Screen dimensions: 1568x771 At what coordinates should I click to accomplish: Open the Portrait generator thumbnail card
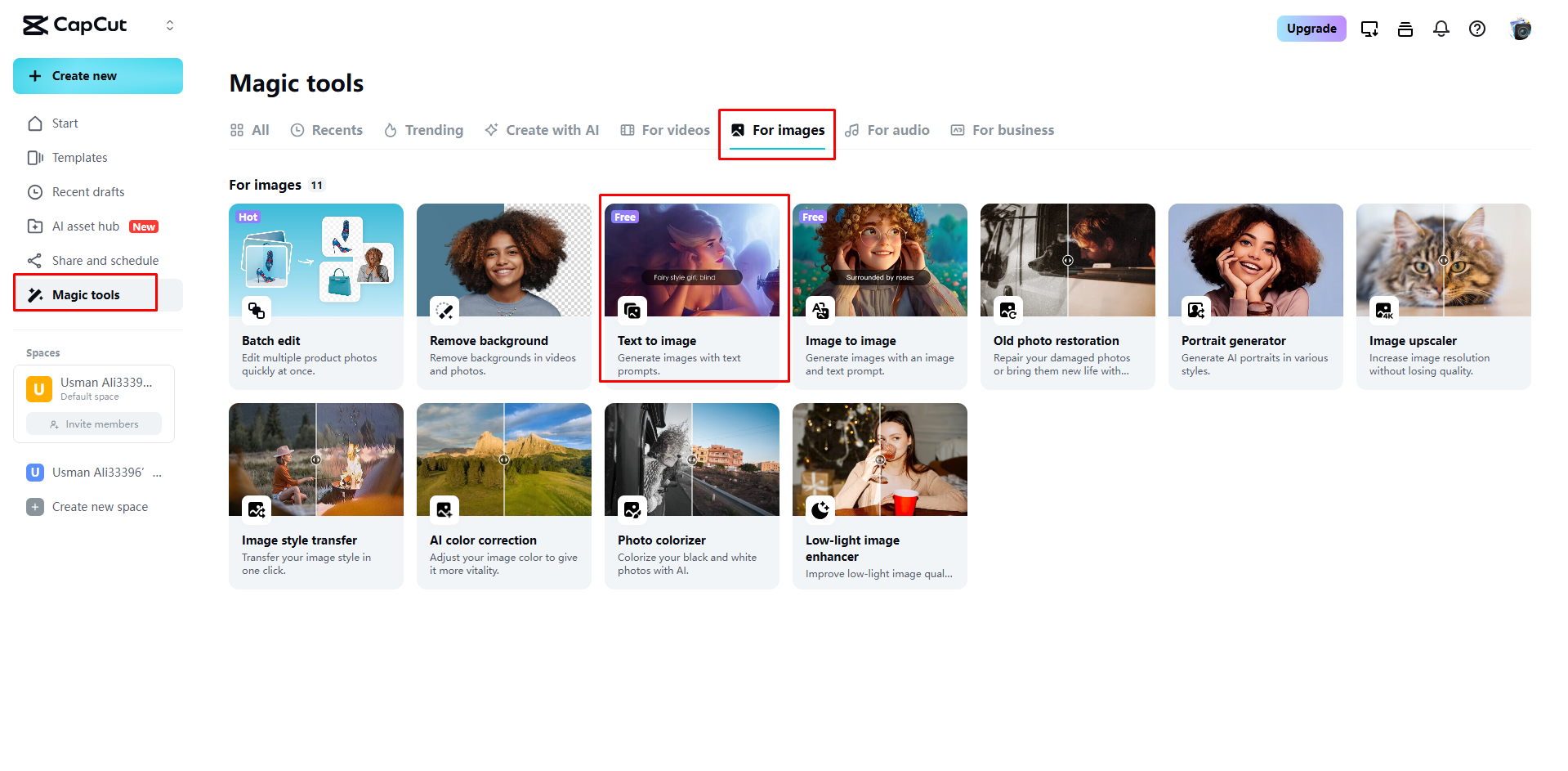pos(1256,296)
